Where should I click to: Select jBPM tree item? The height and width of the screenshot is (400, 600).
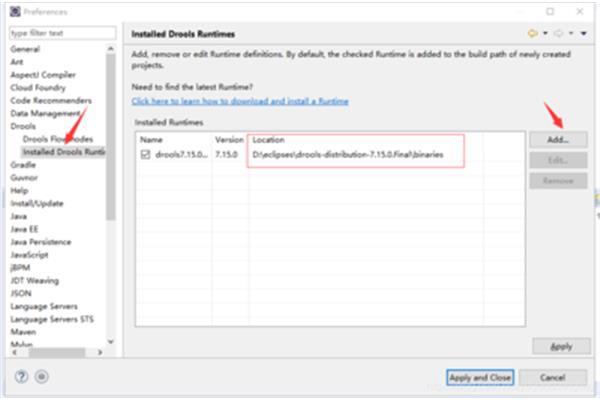(x=20, y=268)
